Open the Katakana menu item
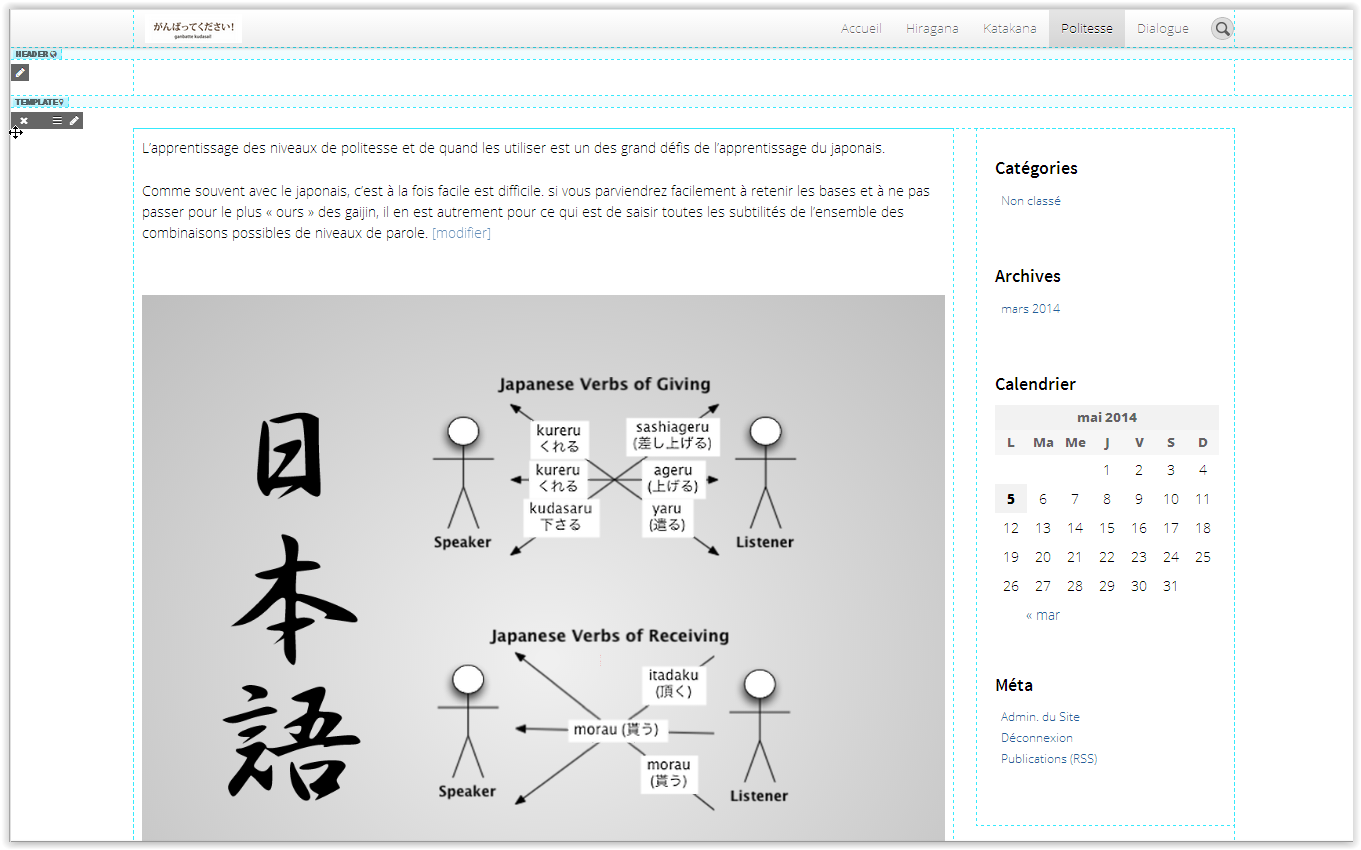 pyautogui.click(x=1009, y=28)
